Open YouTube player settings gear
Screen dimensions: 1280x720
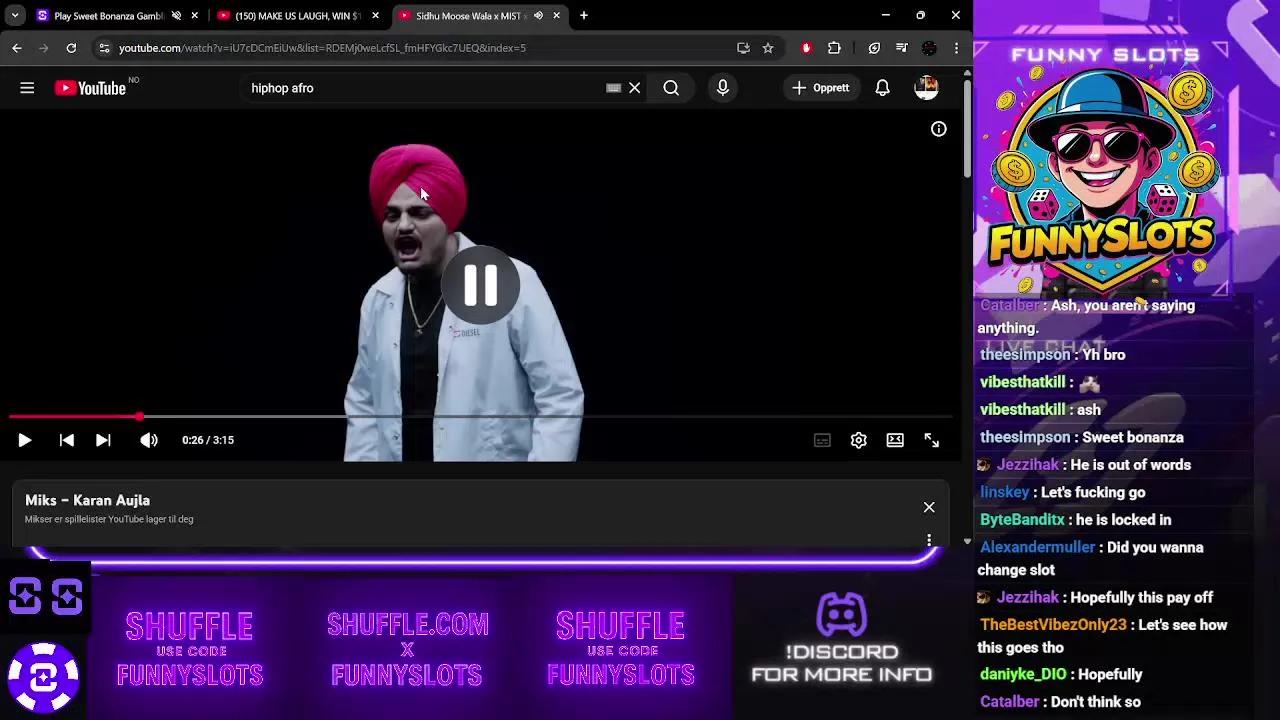858,440
